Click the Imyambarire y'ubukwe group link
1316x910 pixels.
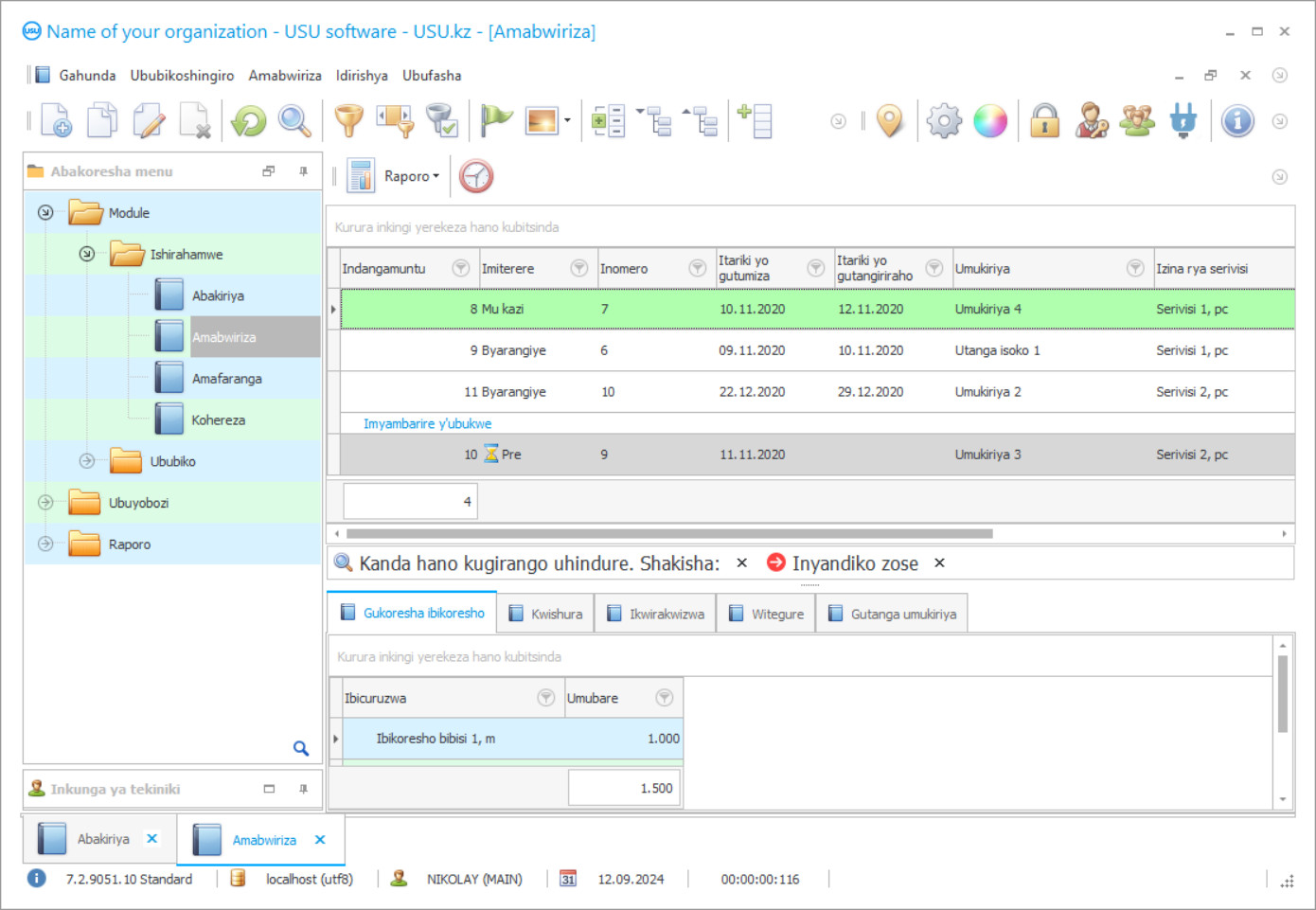428,424
